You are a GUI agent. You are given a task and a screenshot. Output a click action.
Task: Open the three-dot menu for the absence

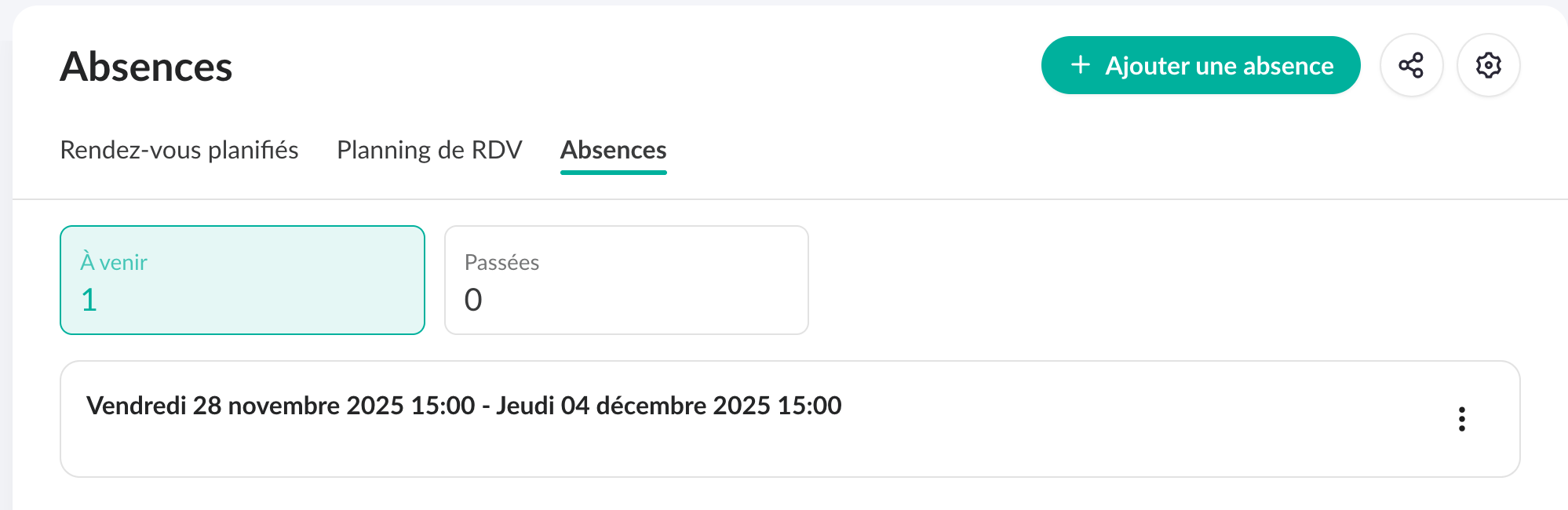click(1461, 419)
